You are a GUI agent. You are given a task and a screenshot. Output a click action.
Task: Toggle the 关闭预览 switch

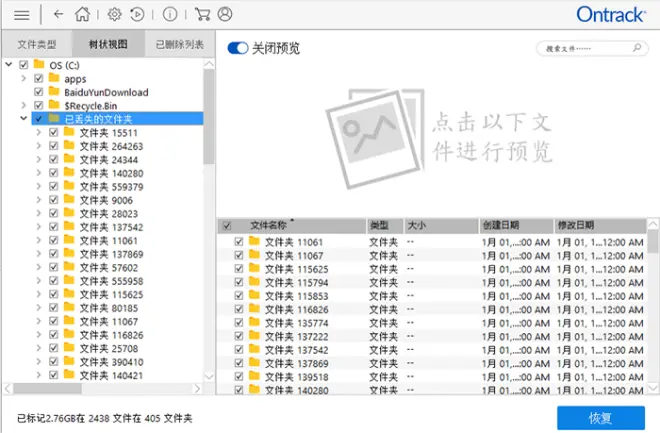pyautogui.click(x=237, y=48)
